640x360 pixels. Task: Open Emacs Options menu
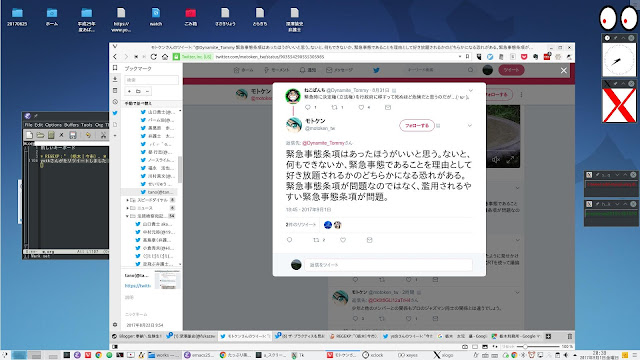(53, 125)
